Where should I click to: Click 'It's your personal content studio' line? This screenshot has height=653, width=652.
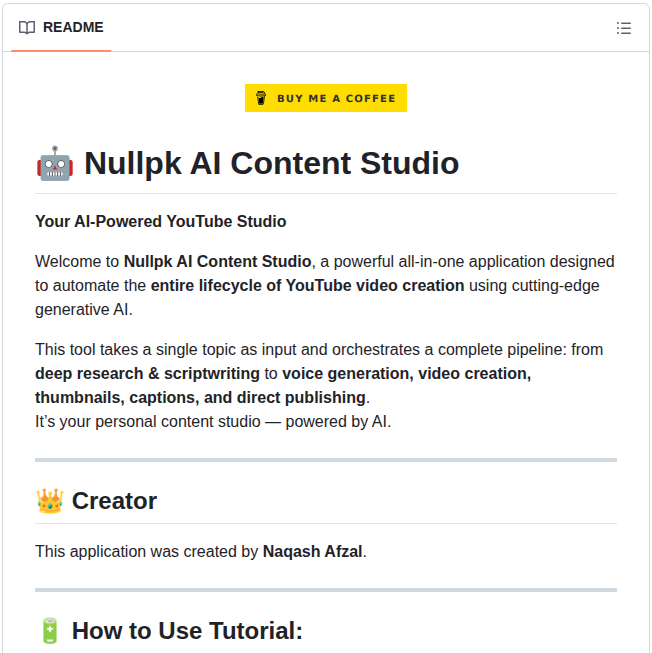(213, 421)
